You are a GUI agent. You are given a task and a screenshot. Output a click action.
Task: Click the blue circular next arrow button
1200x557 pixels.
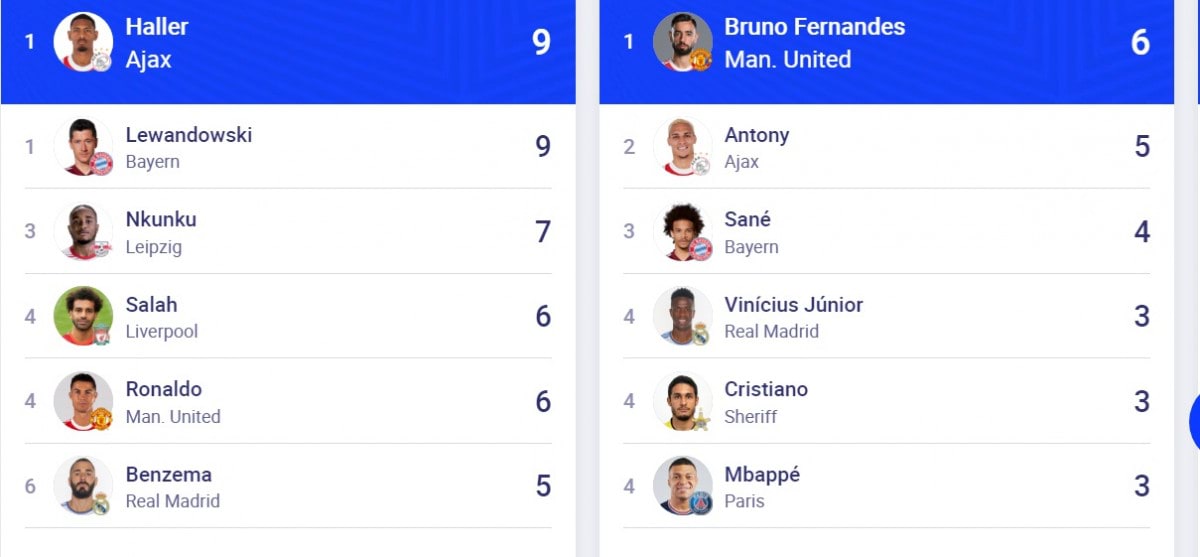click(1194, 422)
